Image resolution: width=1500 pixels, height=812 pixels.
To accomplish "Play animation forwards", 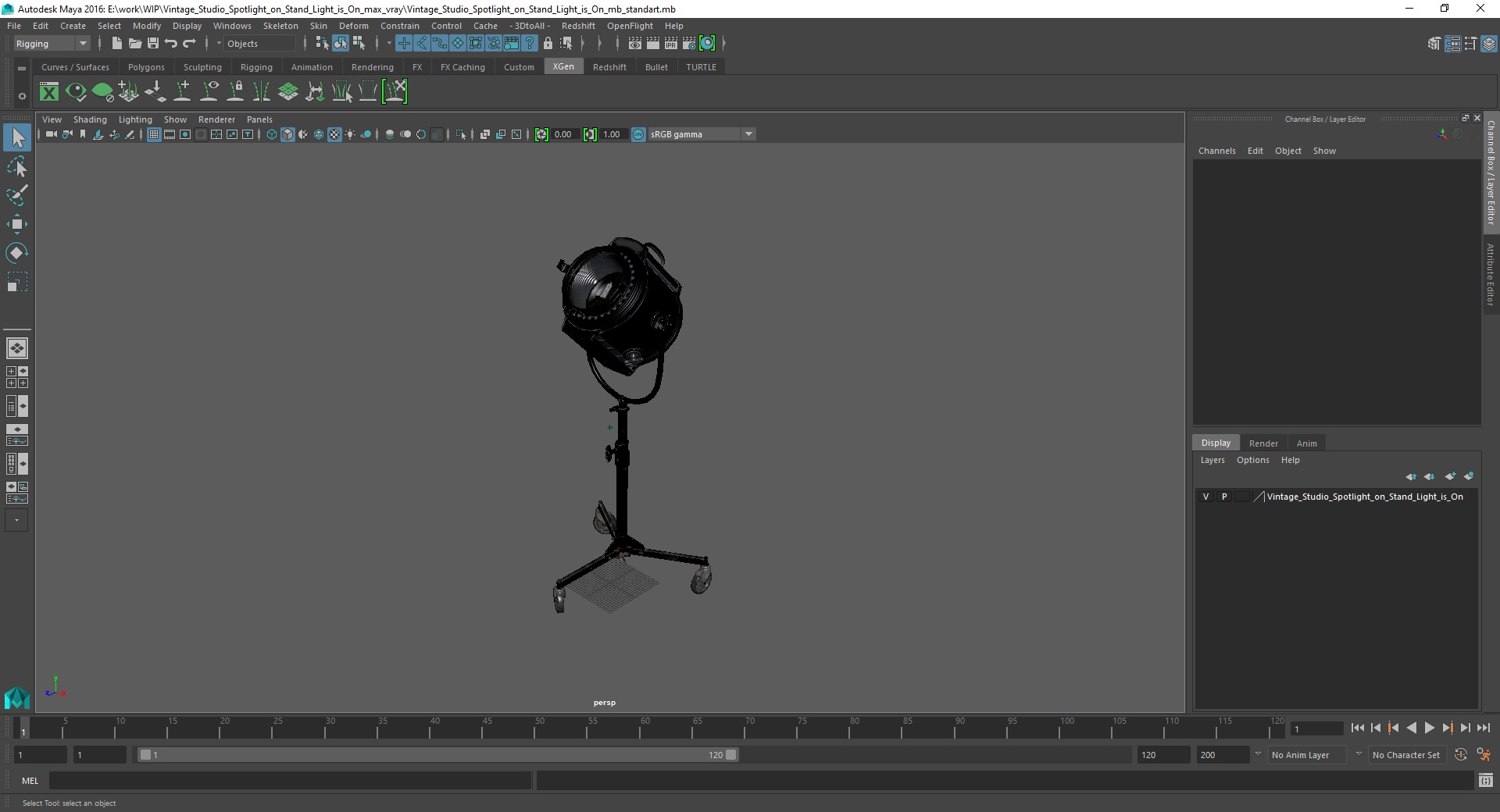I will (1429, 728).
